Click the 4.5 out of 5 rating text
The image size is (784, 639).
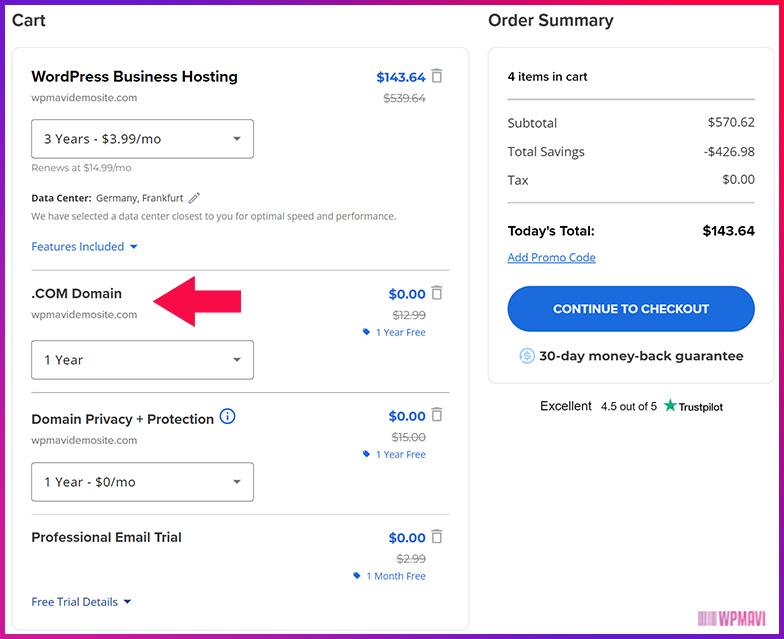tap(629, 407)
